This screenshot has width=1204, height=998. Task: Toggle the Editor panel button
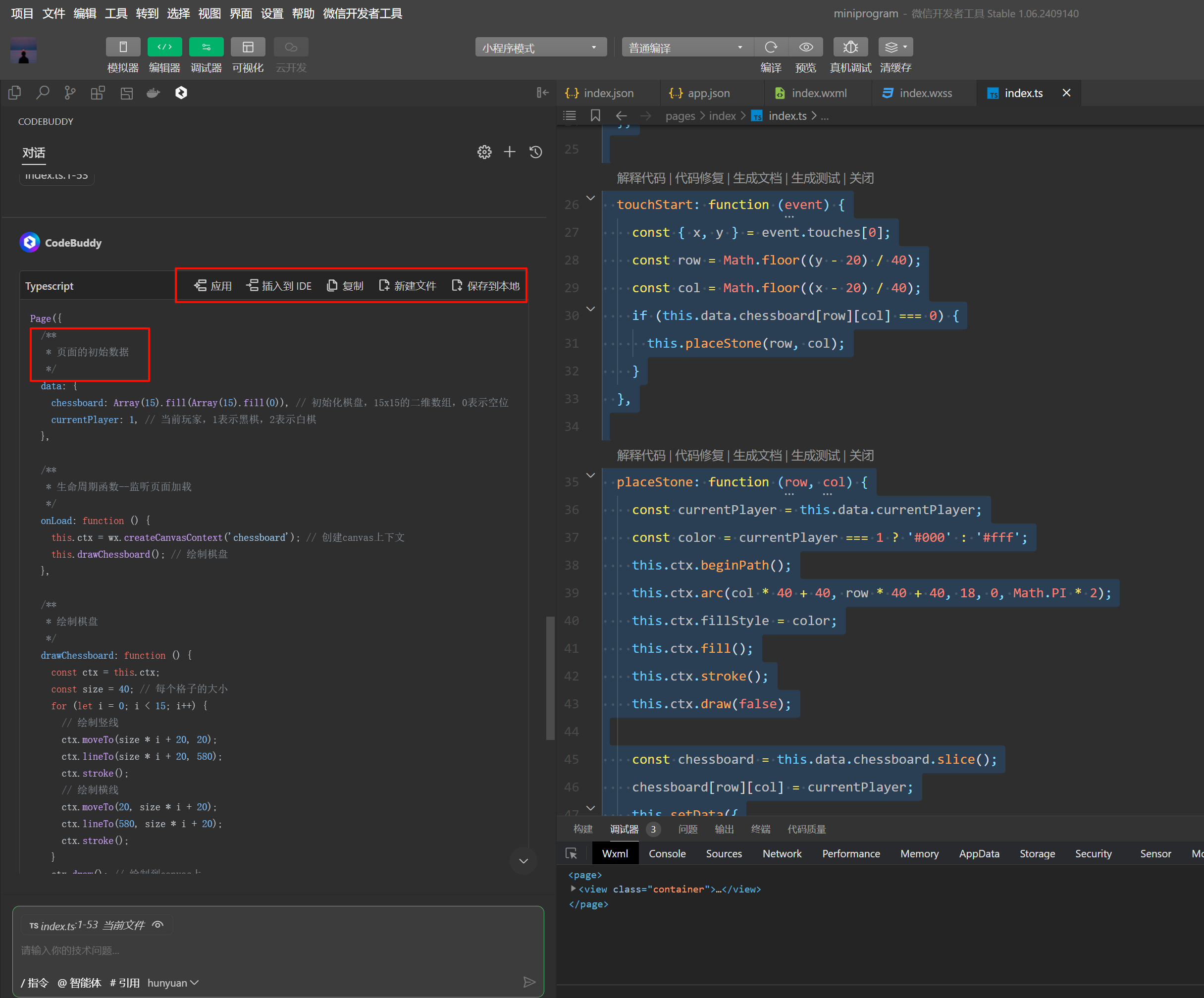[x=164, y=47]
